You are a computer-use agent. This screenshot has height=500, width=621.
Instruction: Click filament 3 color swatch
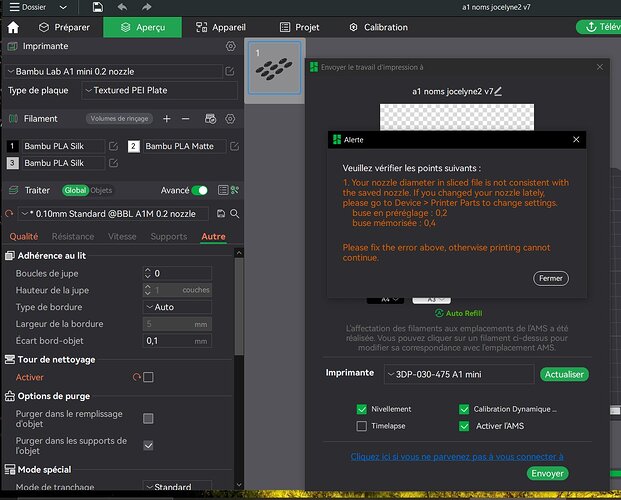[12, 163]
